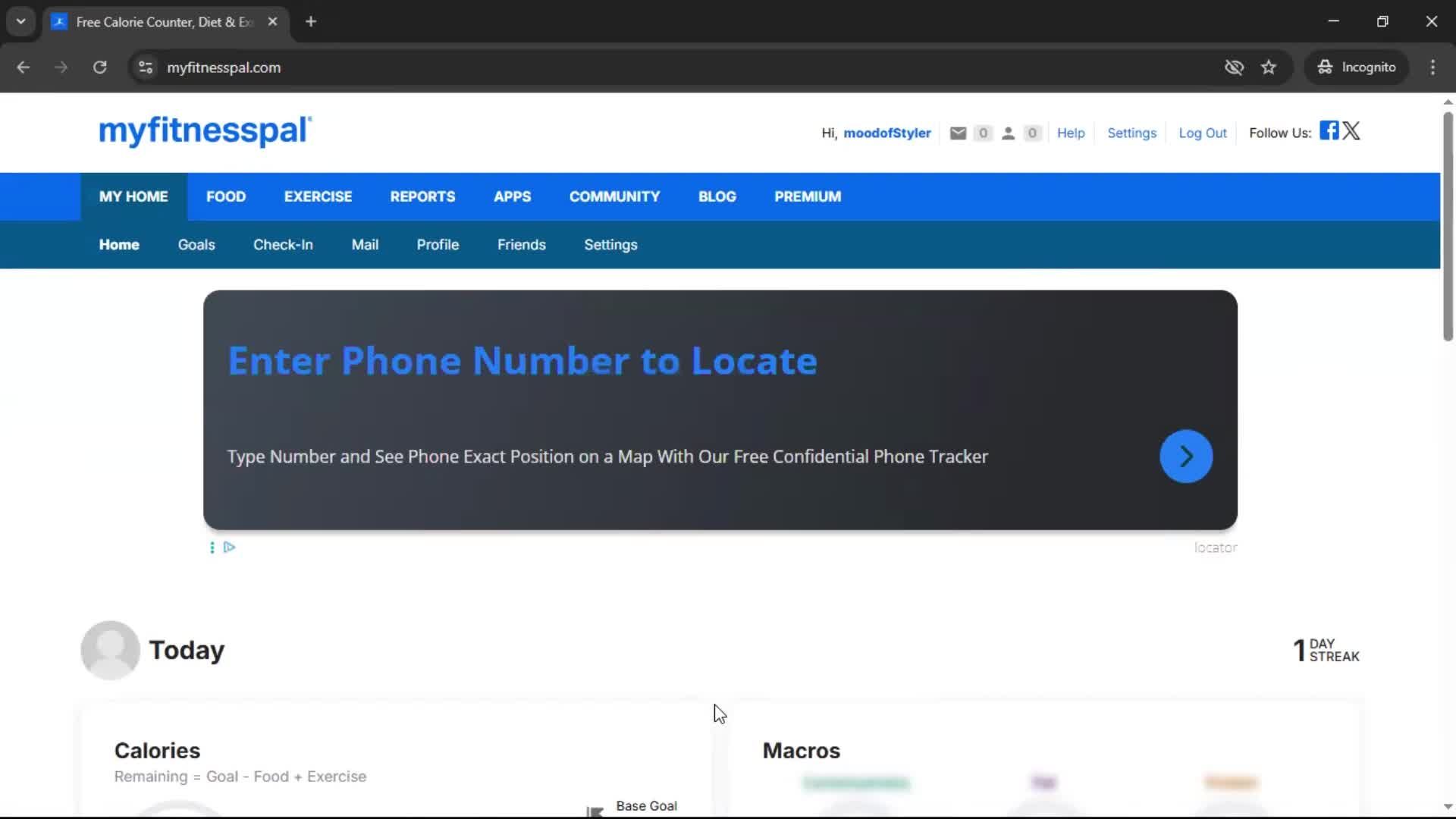Open the site information icon in address bar
This screenshot has width=1456, height=819.
[146, 67]
